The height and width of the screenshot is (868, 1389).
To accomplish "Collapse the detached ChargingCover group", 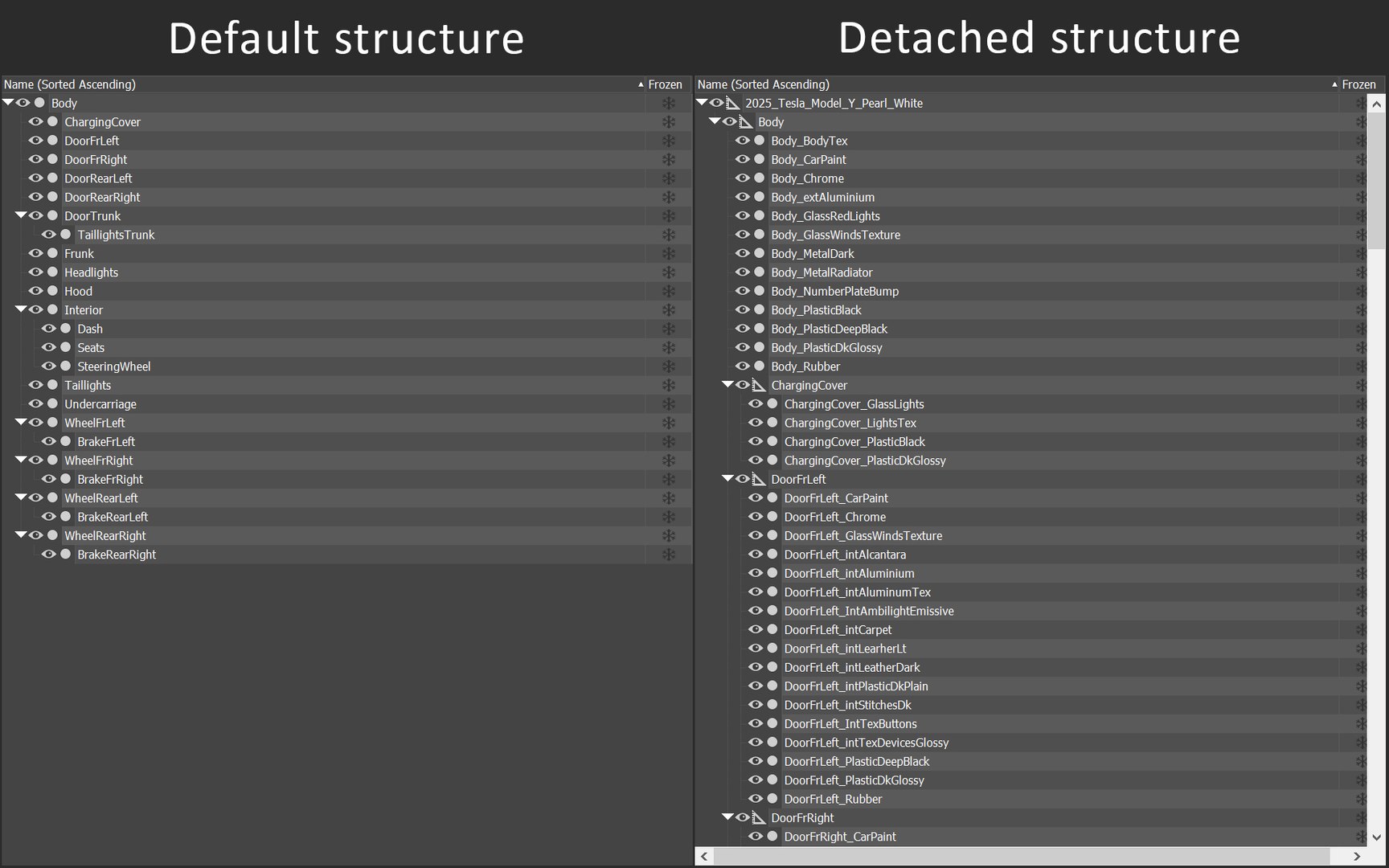I will tap(727, 384).
